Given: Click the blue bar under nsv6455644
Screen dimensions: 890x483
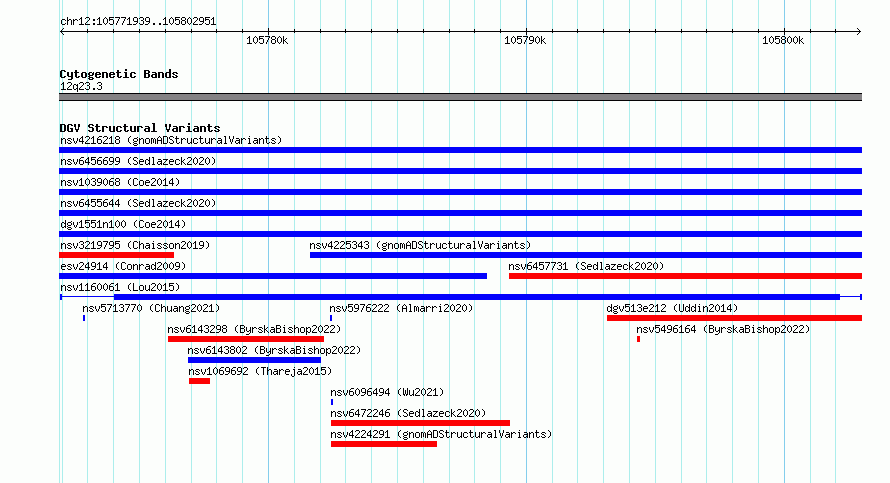Looking at the screenshot, I should pos(460,213).
